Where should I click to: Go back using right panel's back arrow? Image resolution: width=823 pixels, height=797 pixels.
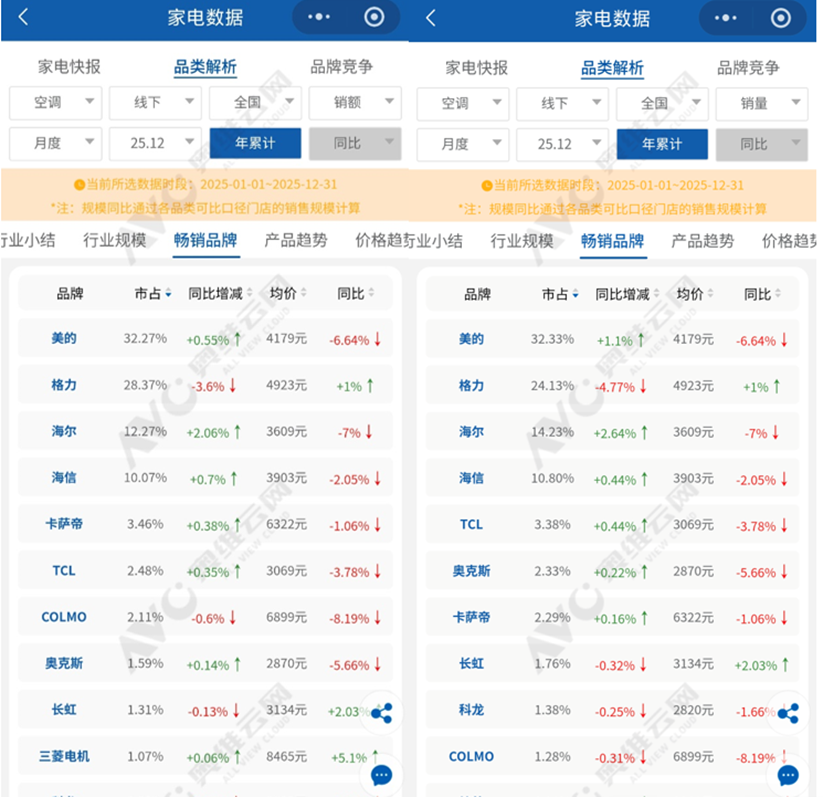pos(431,18)
